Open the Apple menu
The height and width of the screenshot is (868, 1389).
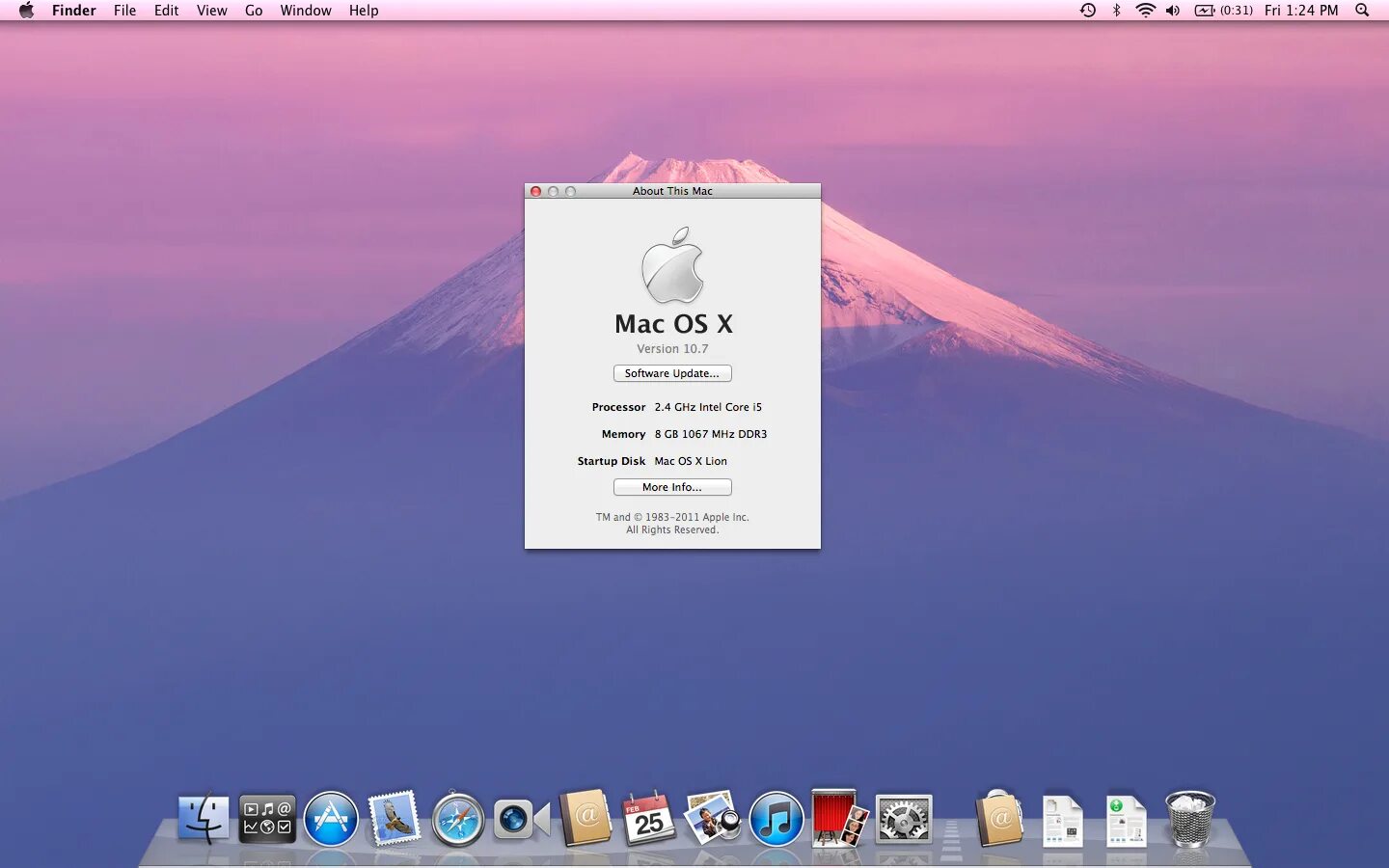[26, 11]
